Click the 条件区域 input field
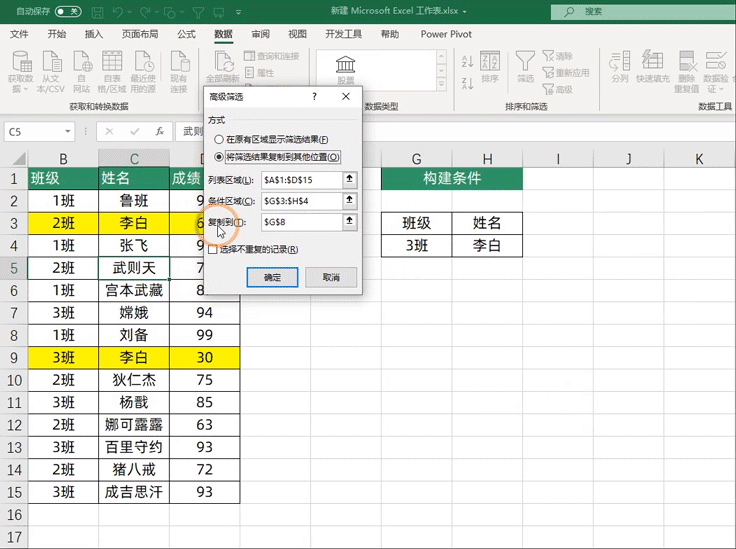This screenshot has height=549, width=736. (302, 201)
